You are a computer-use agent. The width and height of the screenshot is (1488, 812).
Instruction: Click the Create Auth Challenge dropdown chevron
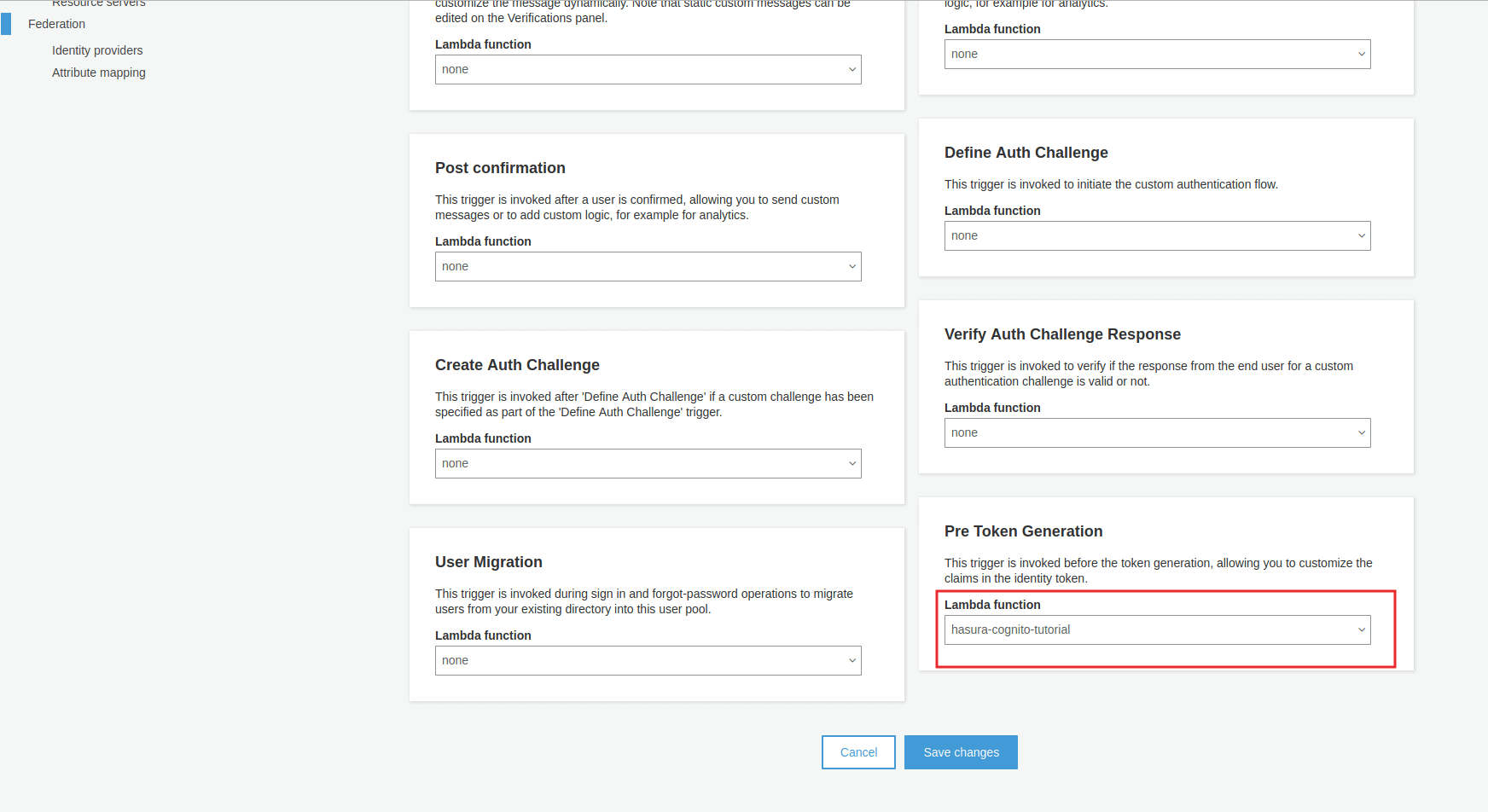852,464
